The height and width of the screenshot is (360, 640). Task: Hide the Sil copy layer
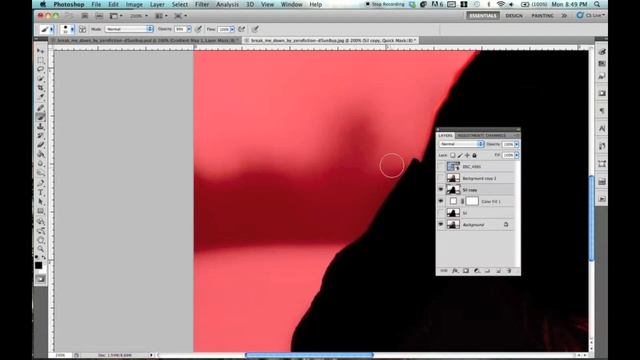tap(441, 190)
